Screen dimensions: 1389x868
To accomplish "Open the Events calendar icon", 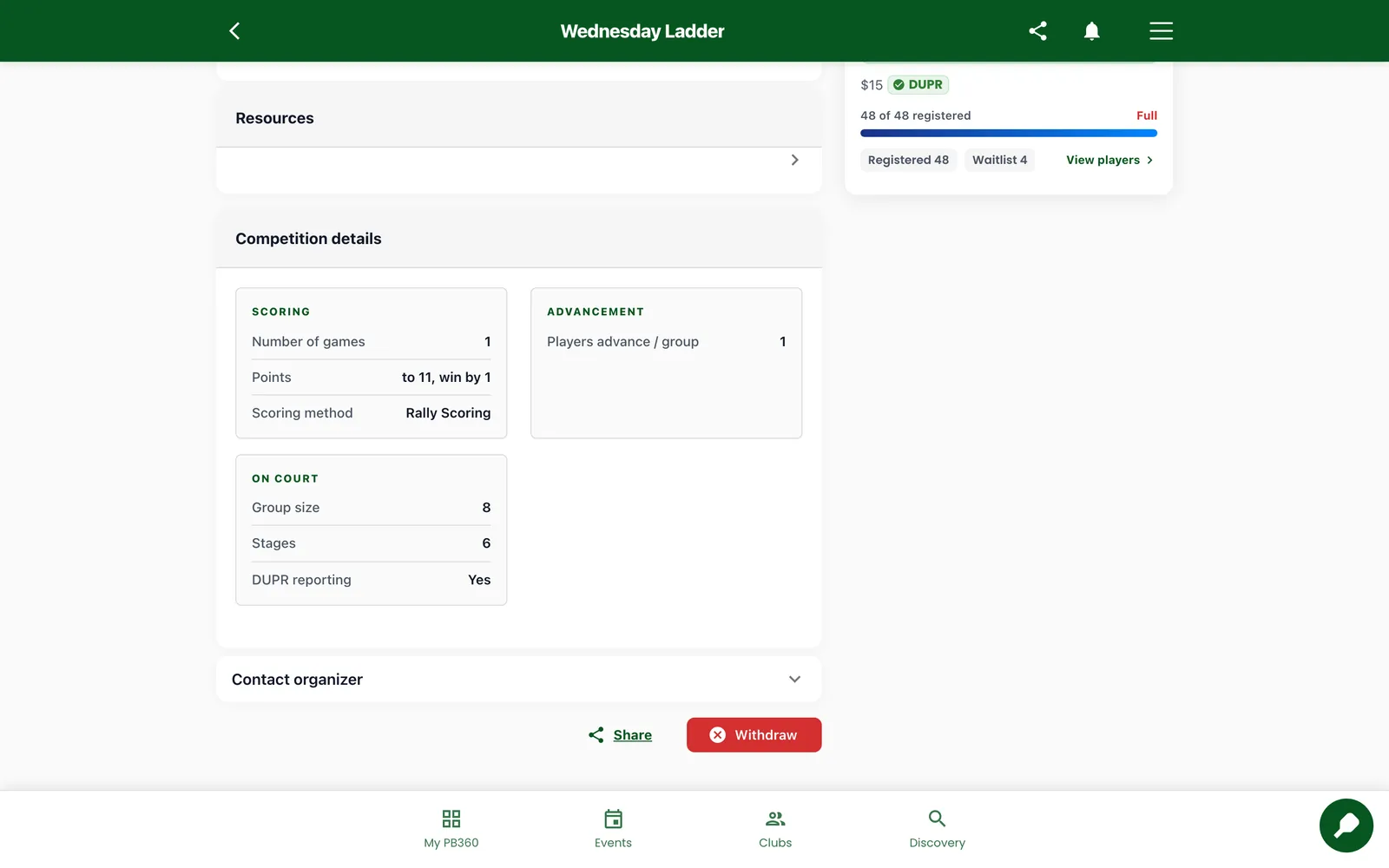I will tap(613, 819).
